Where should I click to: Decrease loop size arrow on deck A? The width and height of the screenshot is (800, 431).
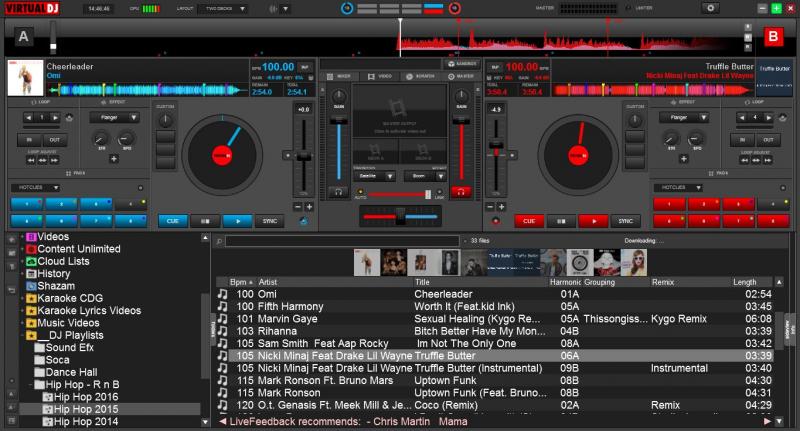[29, 118]
